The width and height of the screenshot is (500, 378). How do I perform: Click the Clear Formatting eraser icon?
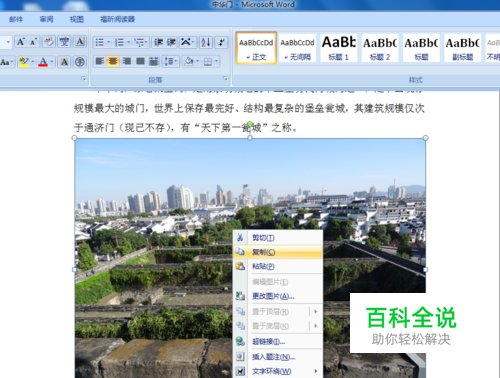tap(49, 42)
